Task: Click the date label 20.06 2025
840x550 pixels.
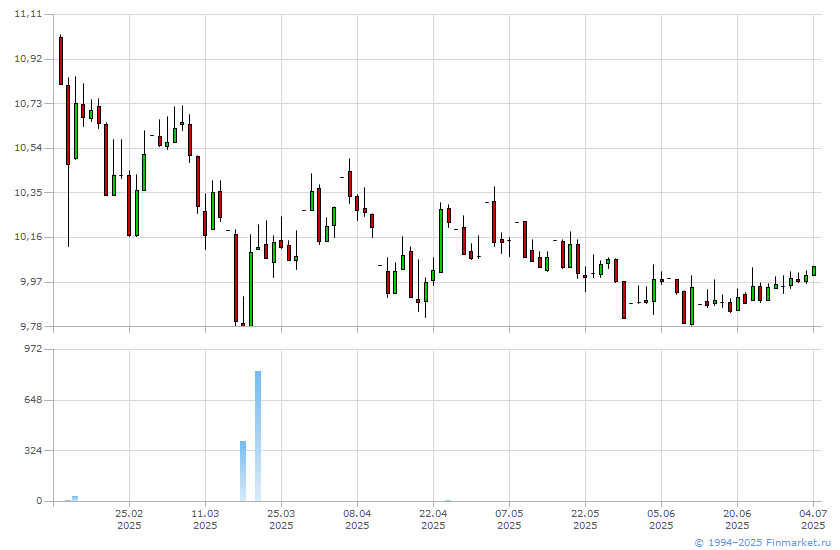Action: (x=737, y=519)
